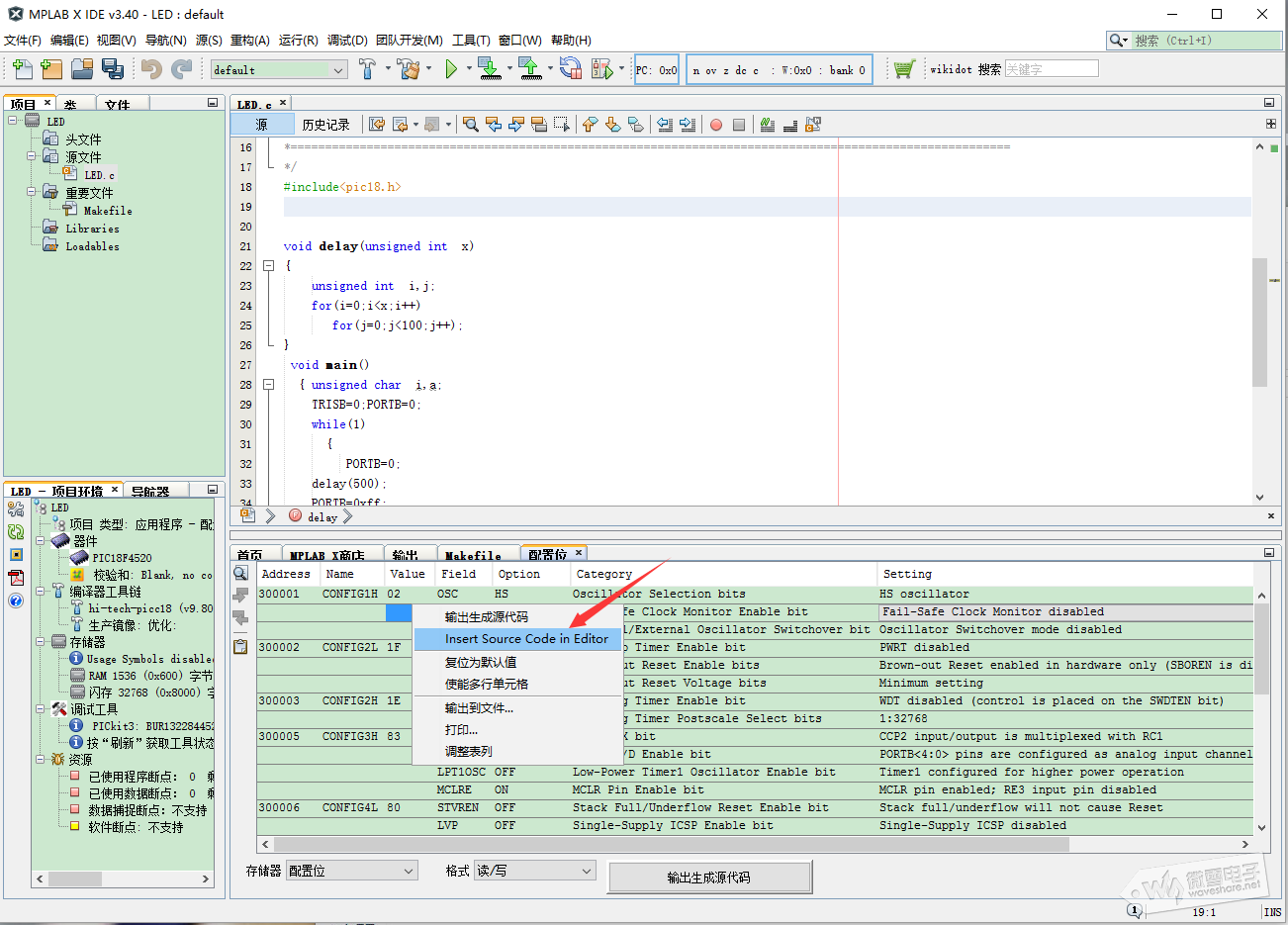The image size is (1288, 925).
Task: Click the Debug Project icon
Action: pyautogui.click(x=601, y=68)
